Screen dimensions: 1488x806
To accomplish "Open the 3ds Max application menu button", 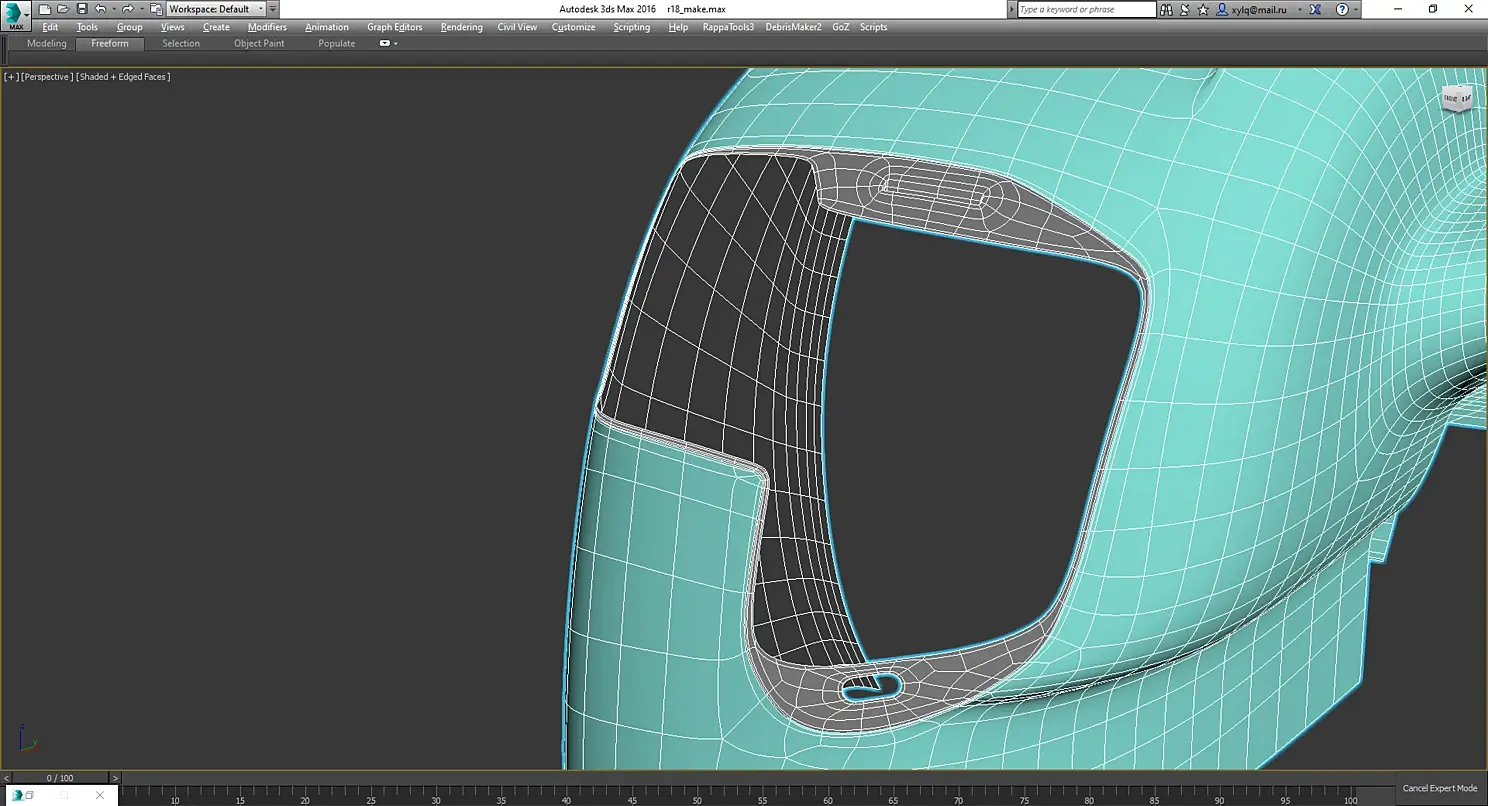I will pos(16,17).
